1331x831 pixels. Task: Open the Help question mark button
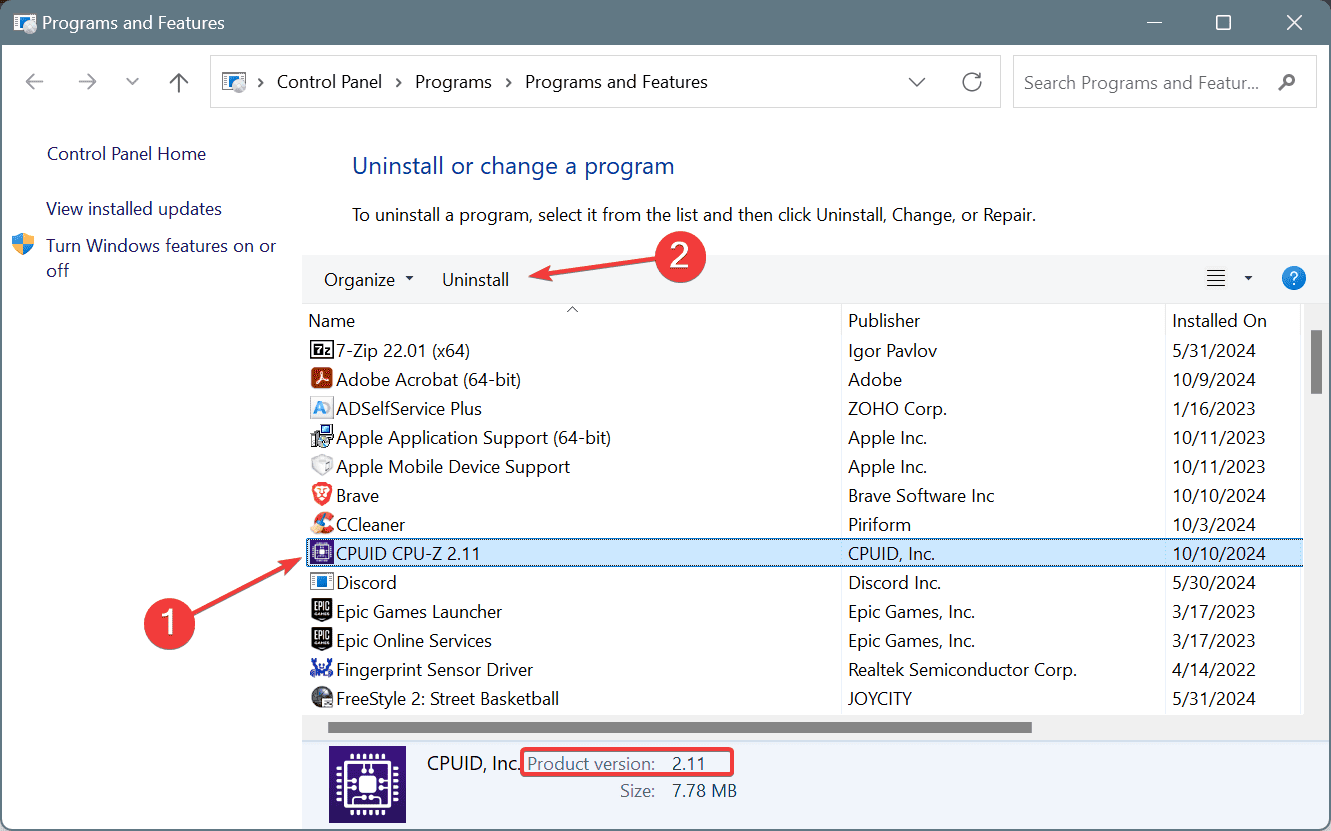coord(1293,279)
